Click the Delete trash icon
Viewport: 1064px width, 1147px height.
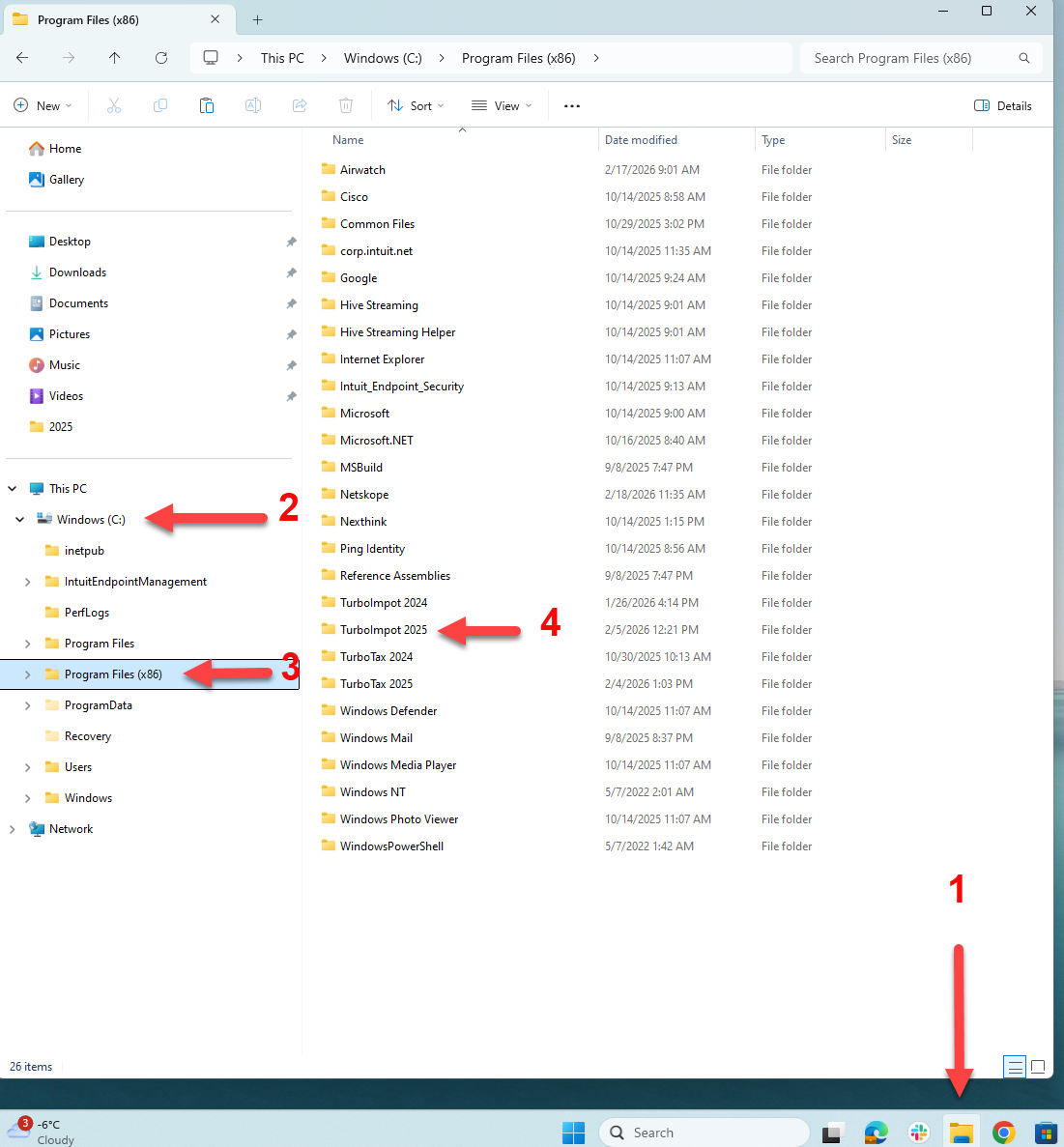coord(346,106)
